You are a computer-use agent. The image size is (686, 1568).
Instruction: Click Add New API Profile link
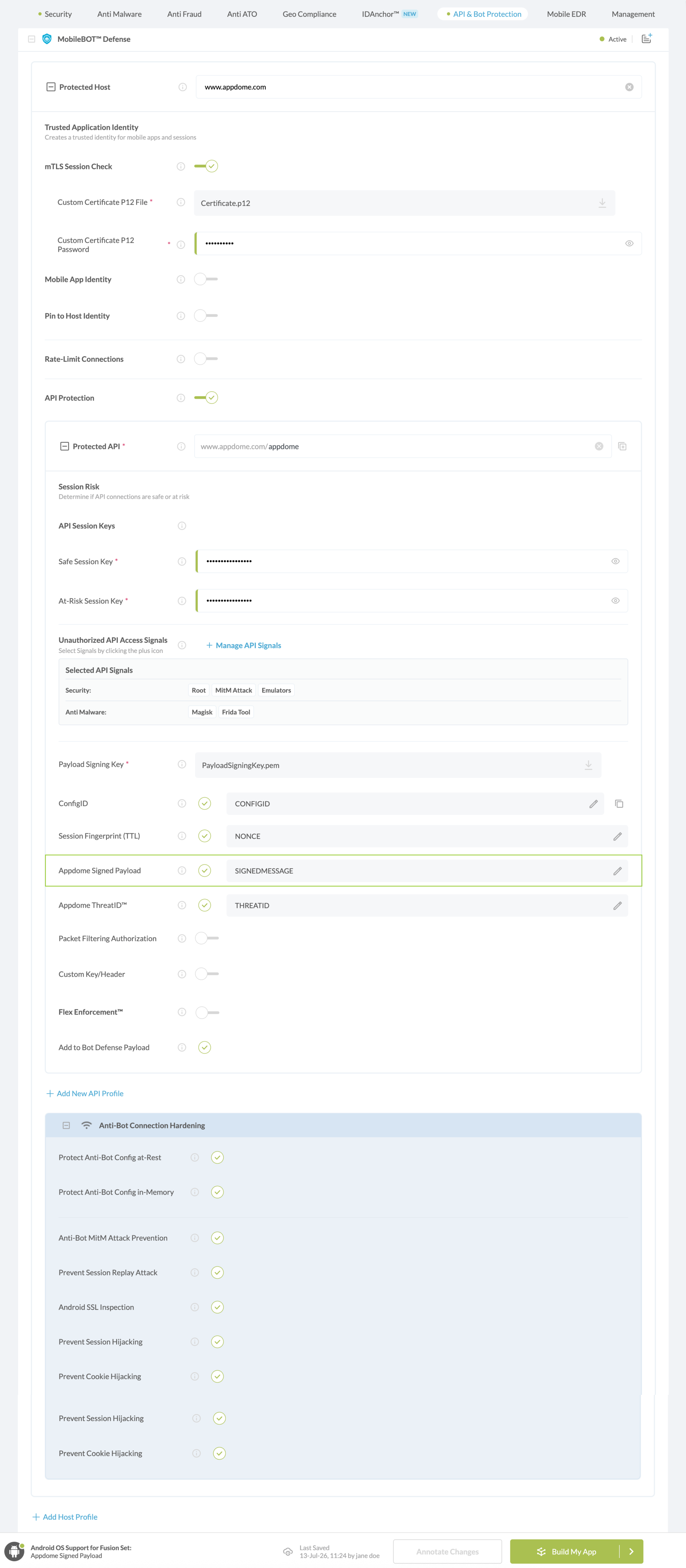(85, 1094)
